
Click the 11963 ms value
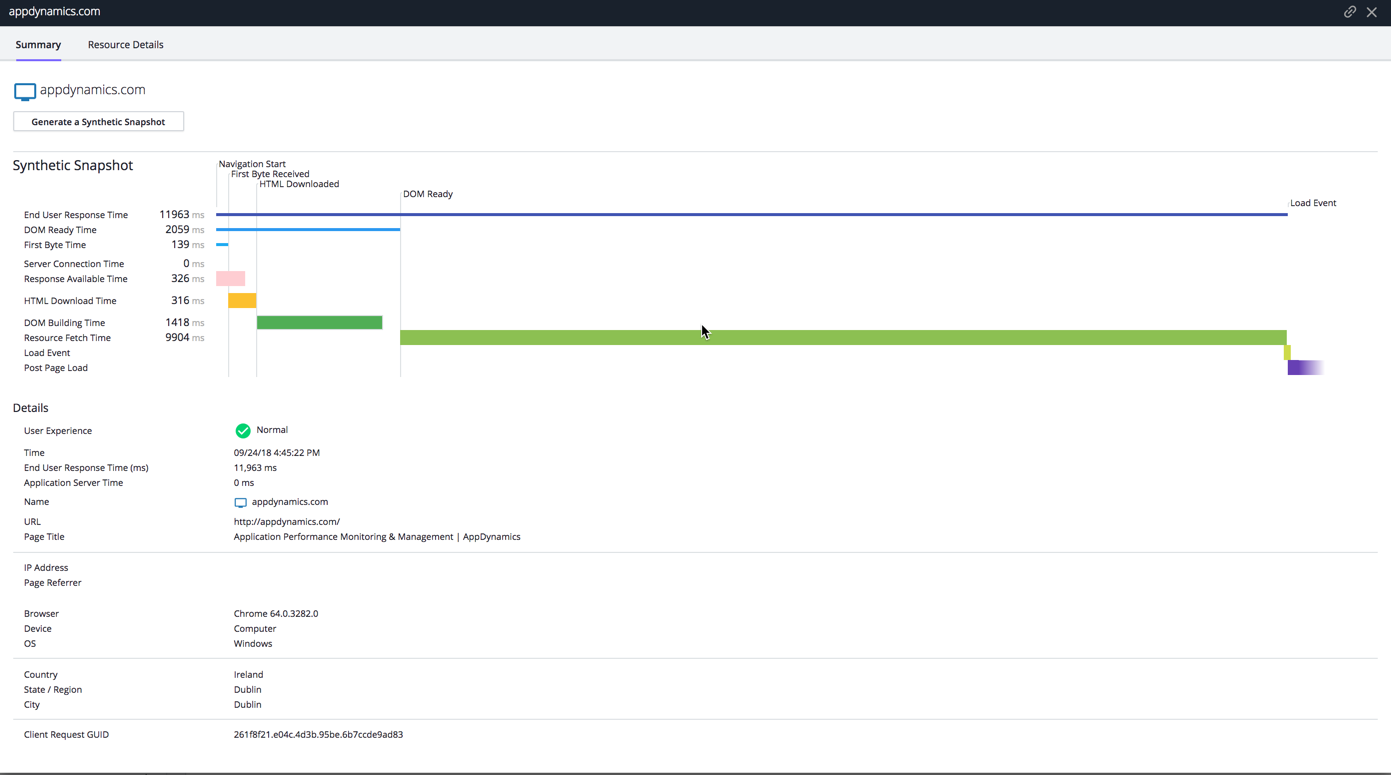click(x=182, y=215)
